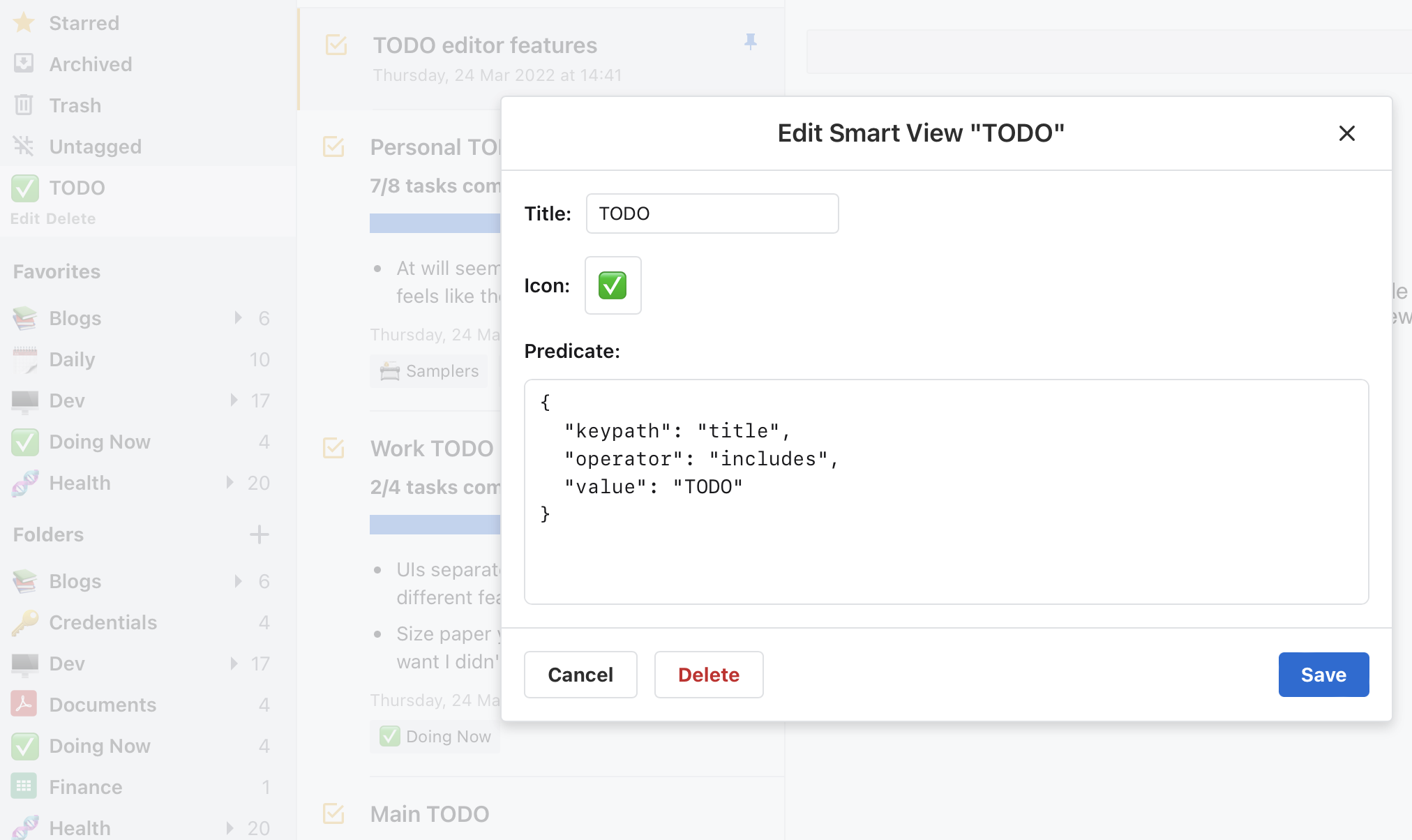Click the Work TODO progress bar

435,525
